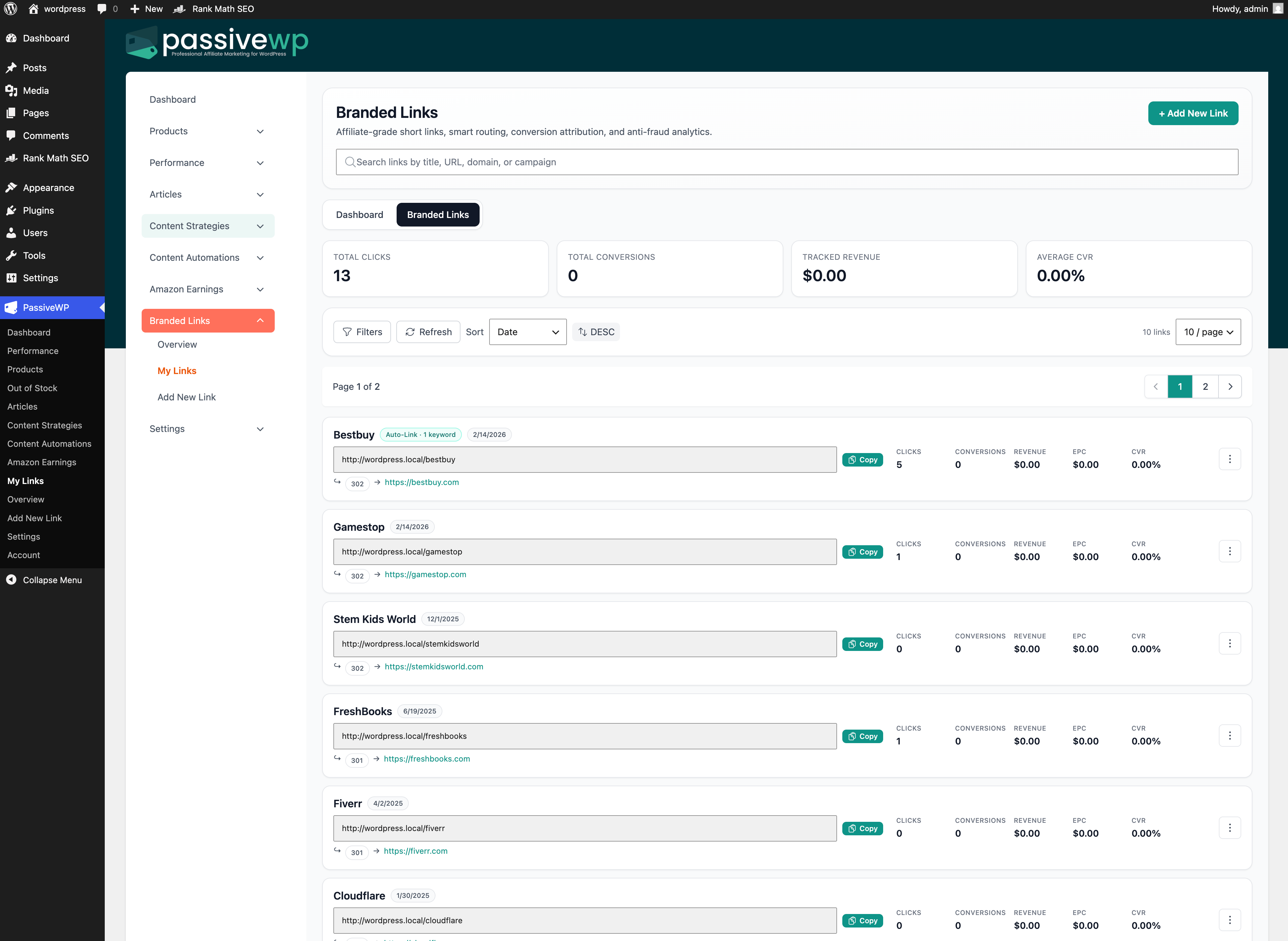Click the WordPress logo in the admin bar
Image resolution: width=1288 pixels, height=941 pixels.
(10, 9)
